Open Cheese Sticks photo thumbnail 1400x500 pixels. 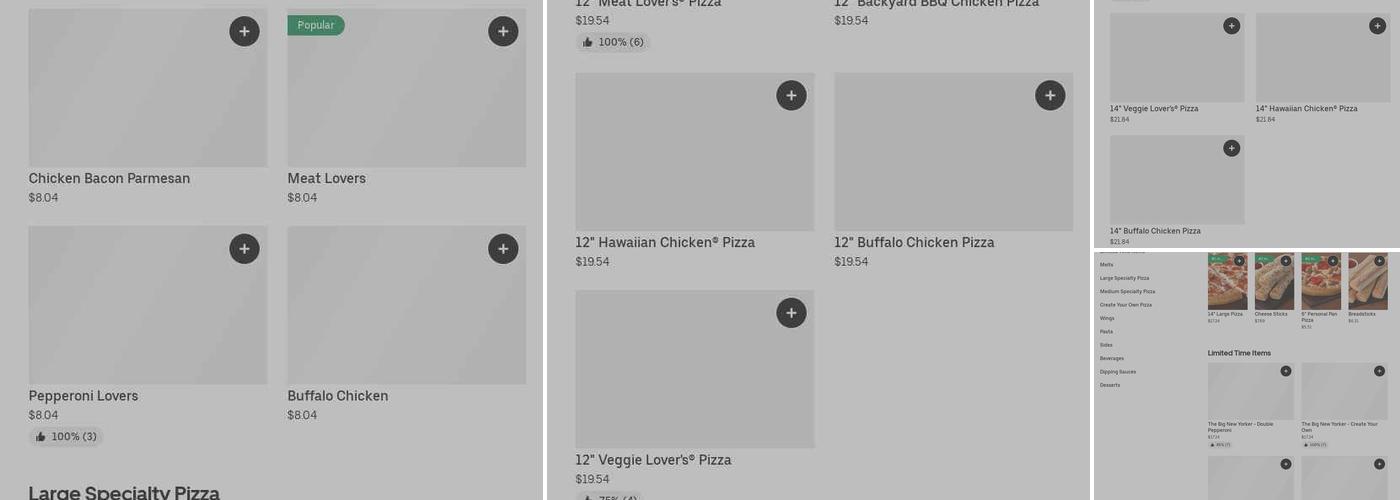tap(1274, 282)
